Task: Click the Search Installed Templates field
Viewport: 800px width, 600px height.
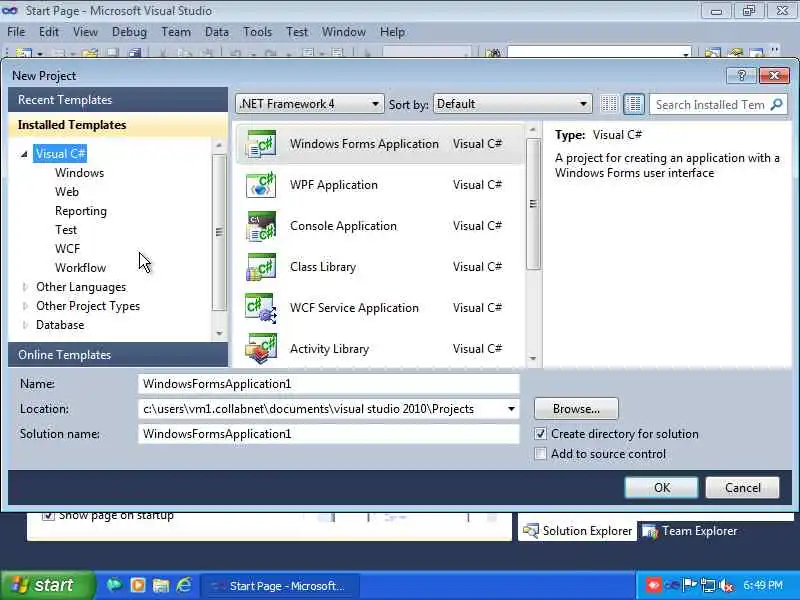Action: point(710,105)
